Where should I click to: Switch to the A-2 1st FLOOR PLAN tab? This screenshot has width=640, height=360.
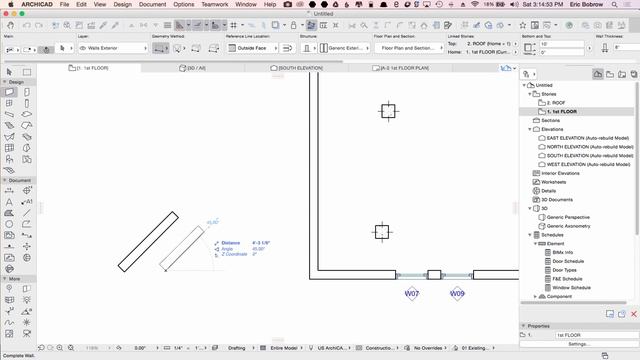coord(400,68)
